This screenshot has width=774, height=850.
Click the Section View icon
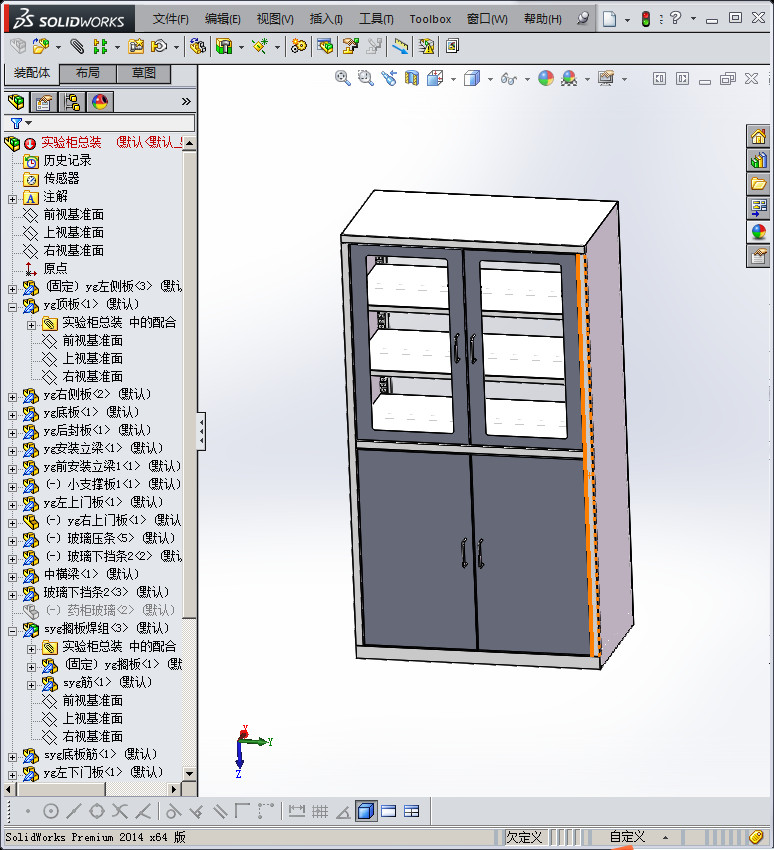coord(412,79)
